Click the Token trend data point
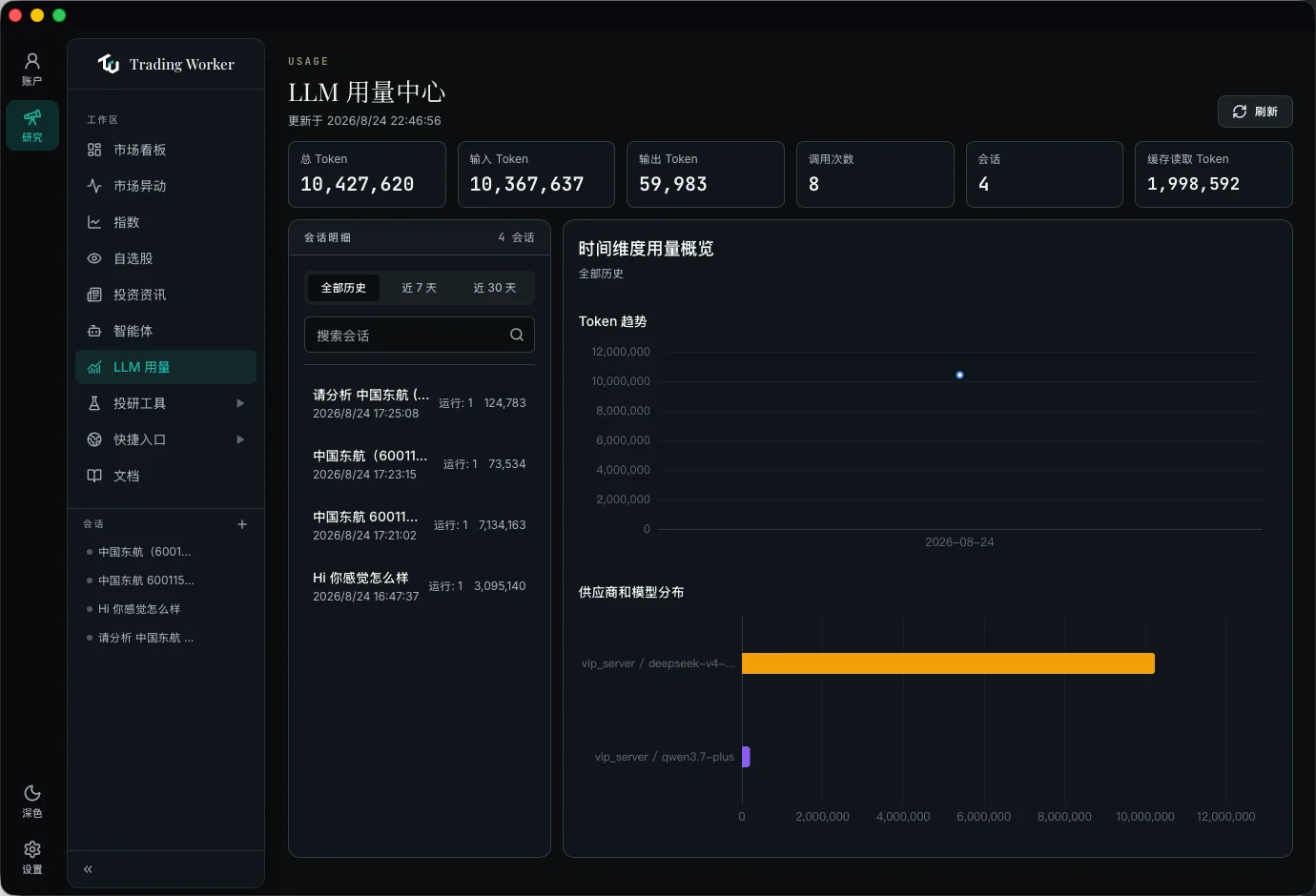Screen dimensions: 1316x896 (959, 375)
